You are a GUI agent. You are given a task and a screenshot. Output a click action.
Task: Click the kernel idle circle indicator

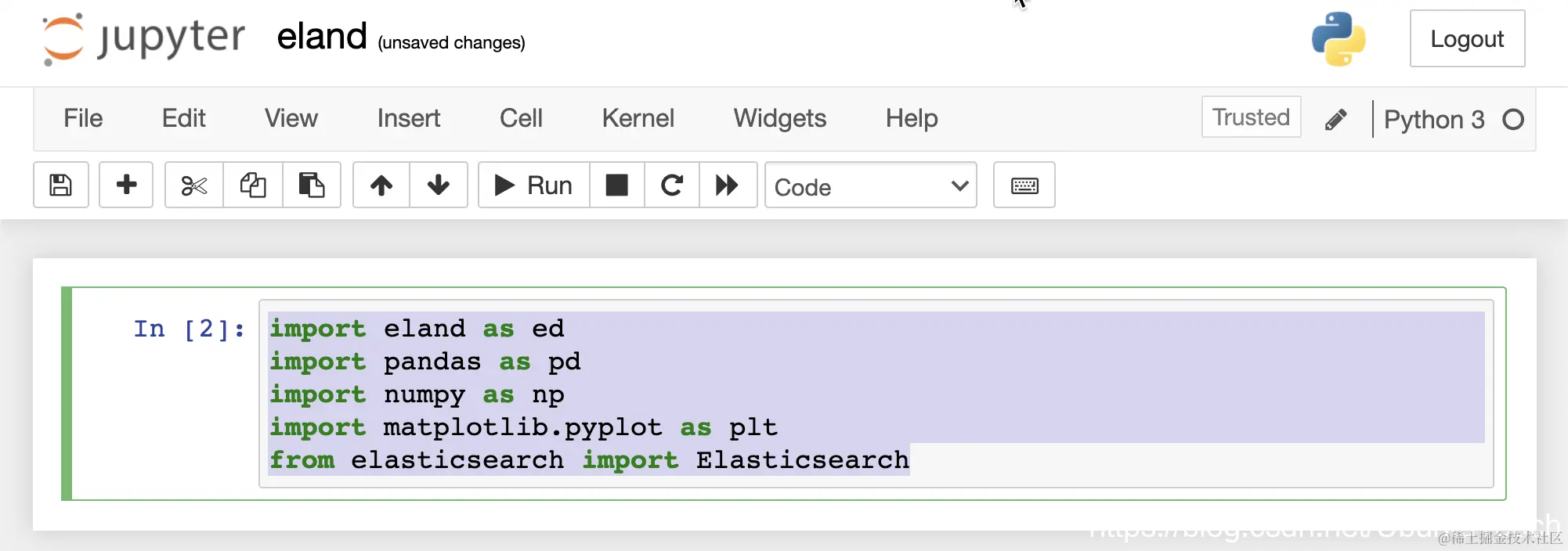tap(1513, 120)
